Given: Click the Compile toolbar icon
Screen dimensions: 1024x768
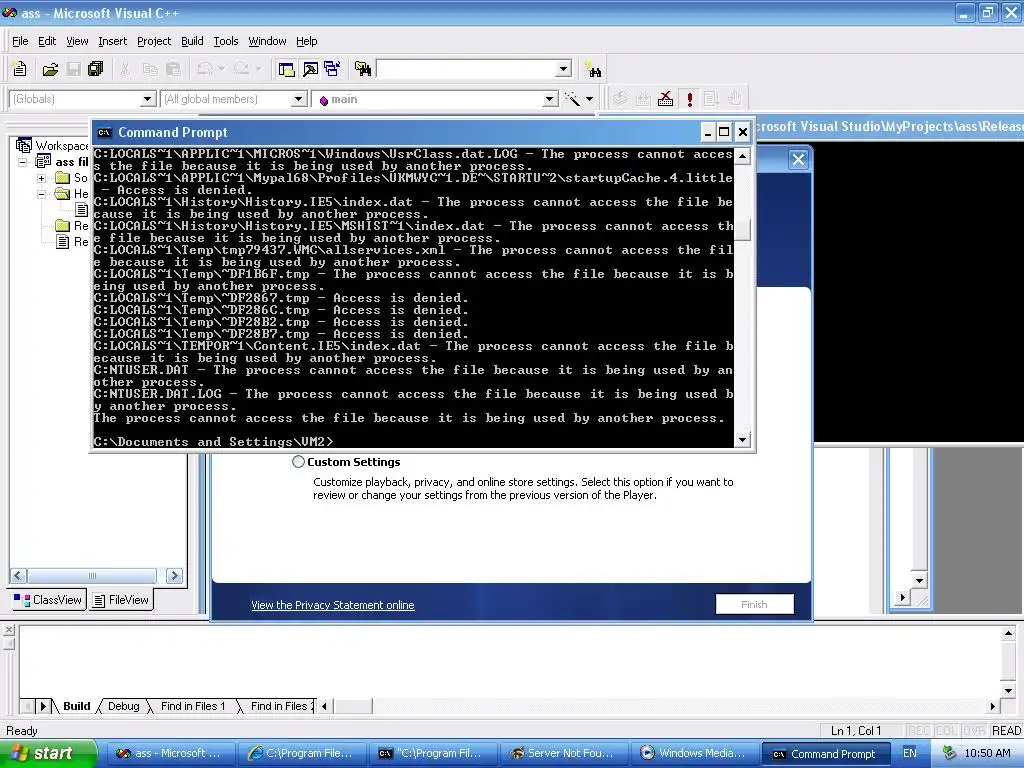Looking at the screenshot, I should point(620,99).
